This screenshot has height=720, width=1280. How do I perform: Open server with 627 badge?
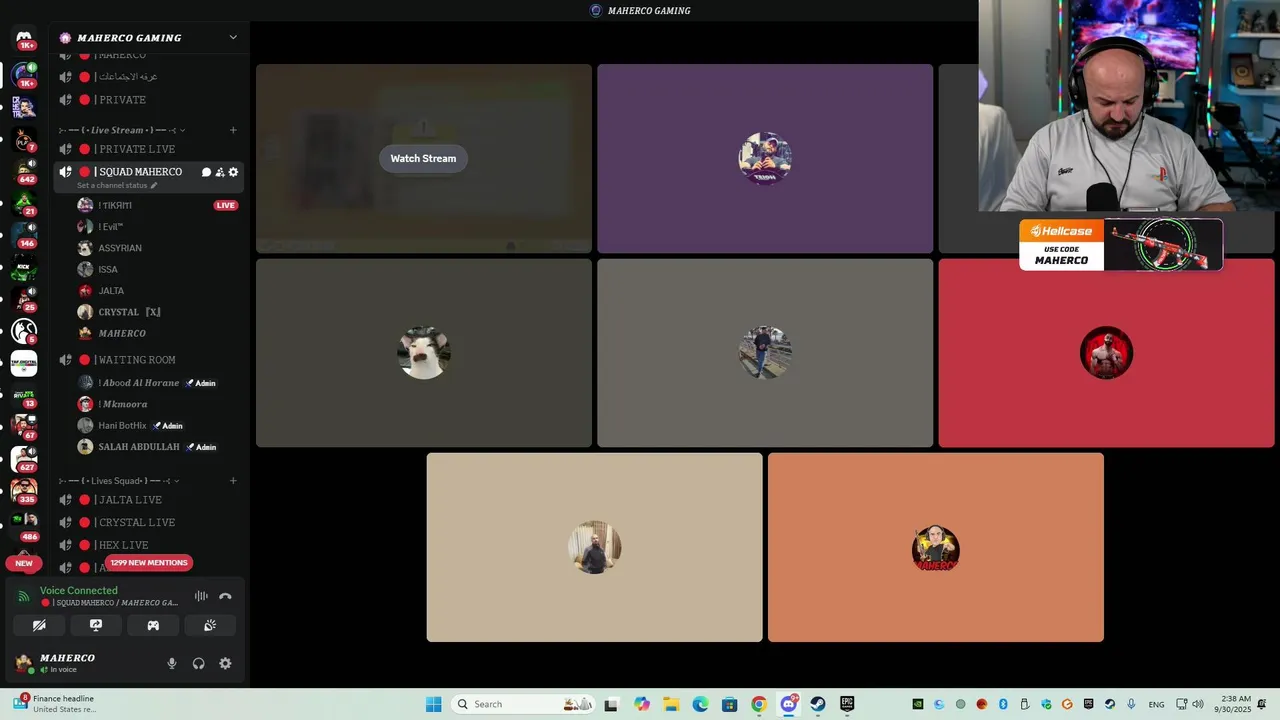coord(24,459)
